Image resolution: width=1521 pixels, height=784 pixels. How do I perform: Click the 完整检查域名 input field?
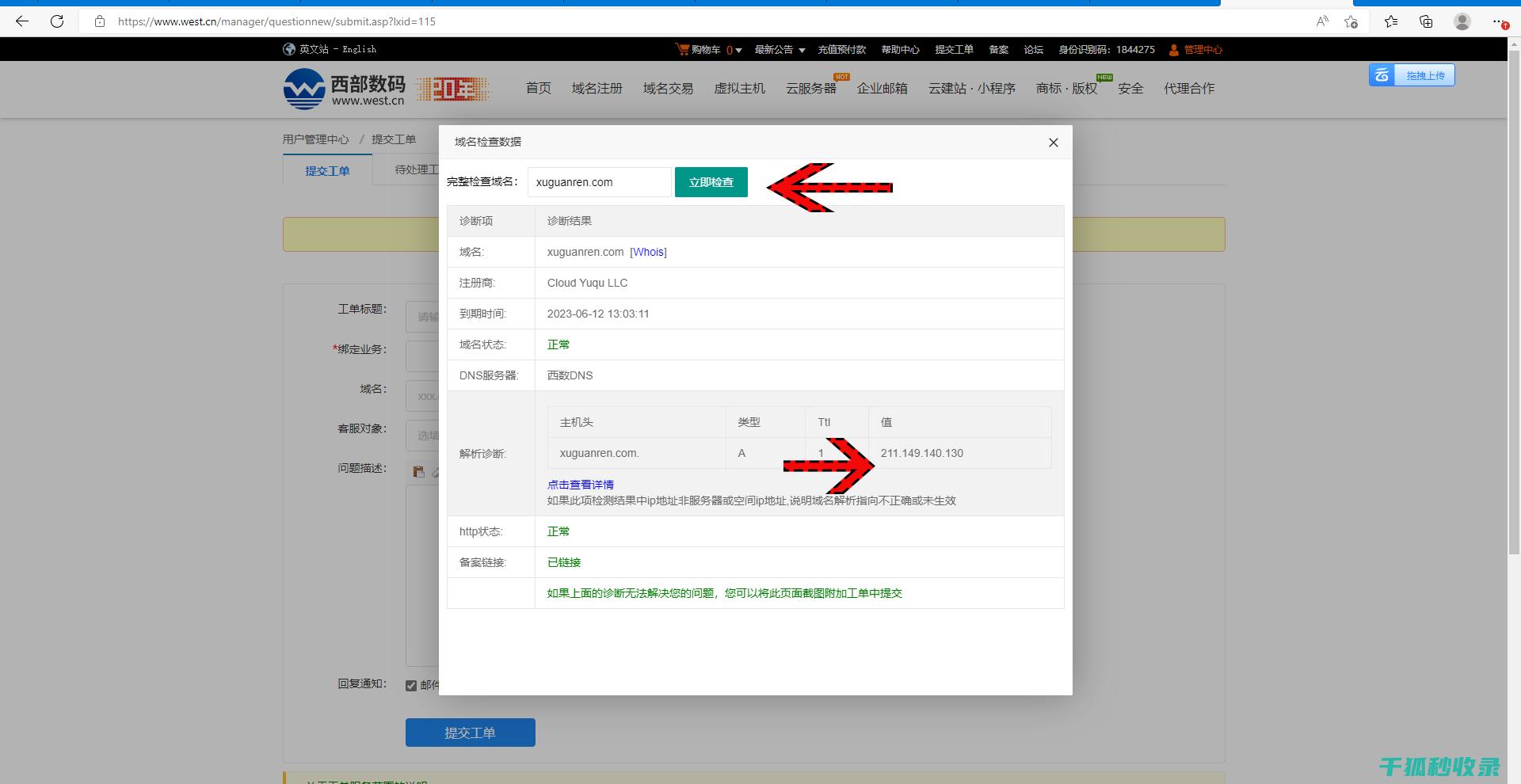coord(600,182)
